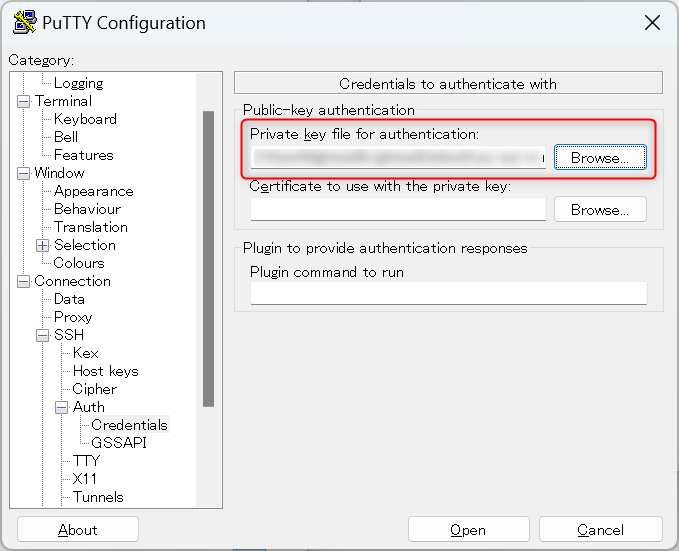
Task: Browse for certificate file
Action: [x=600, y=210]
